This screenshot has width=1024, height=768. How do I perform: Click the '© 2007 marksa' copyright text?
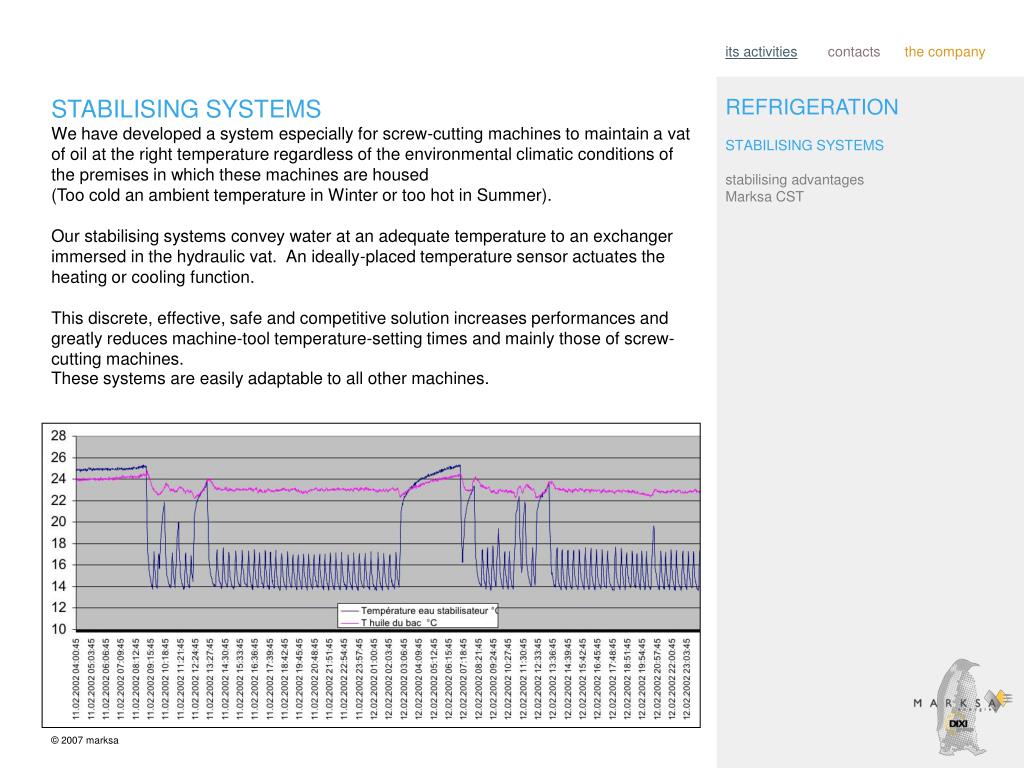(x=85, y=740)
